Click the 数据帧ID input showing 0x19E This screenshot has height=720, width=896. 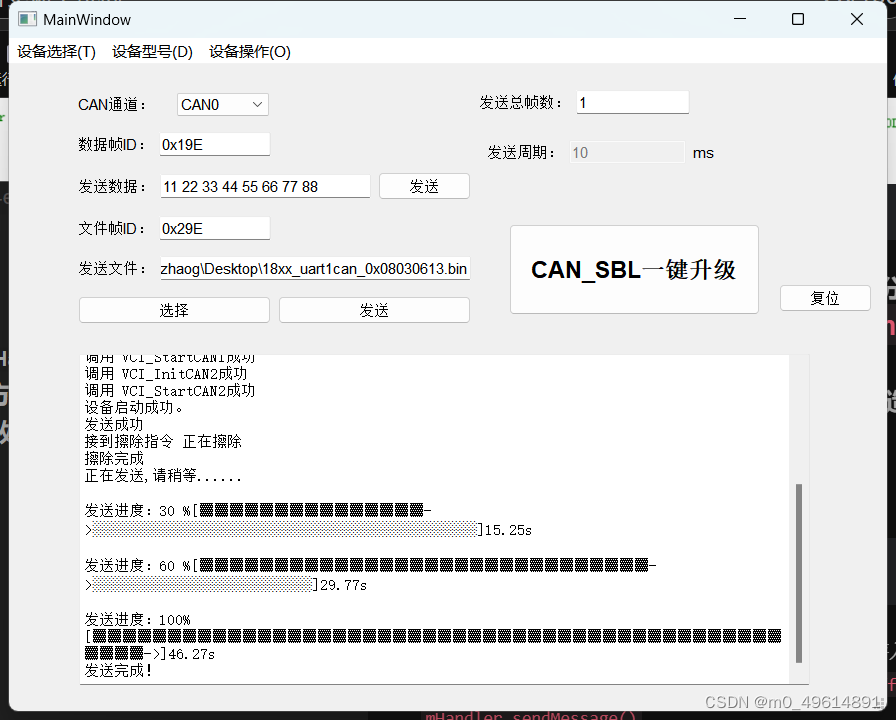213,144
